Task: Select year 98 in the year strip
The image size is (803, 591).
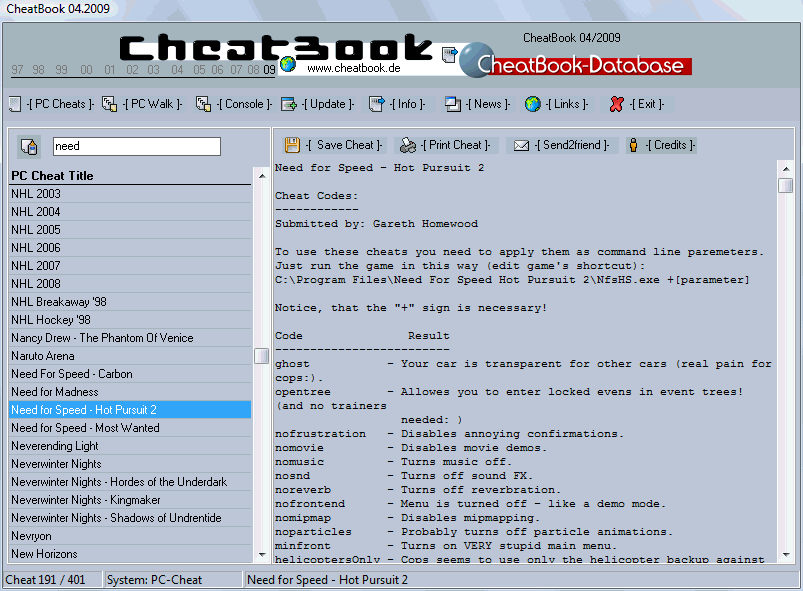Action: point(38,70)
